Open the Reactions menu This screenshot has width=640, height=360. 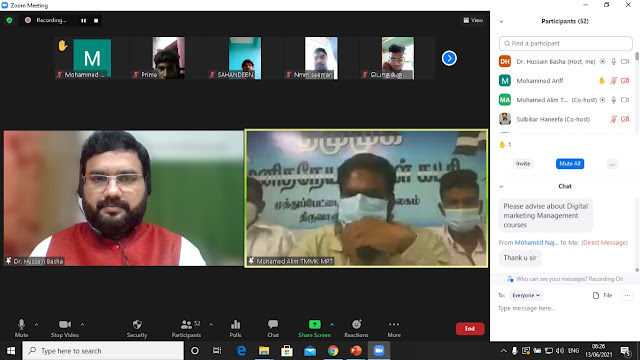[356, 328]
